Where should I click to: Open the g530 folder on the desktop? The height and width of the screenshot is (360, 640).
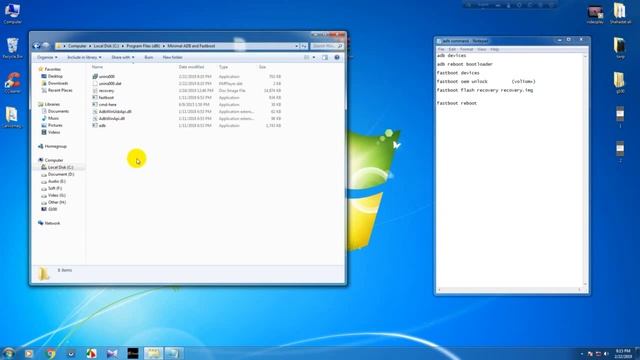click(620, 83)
